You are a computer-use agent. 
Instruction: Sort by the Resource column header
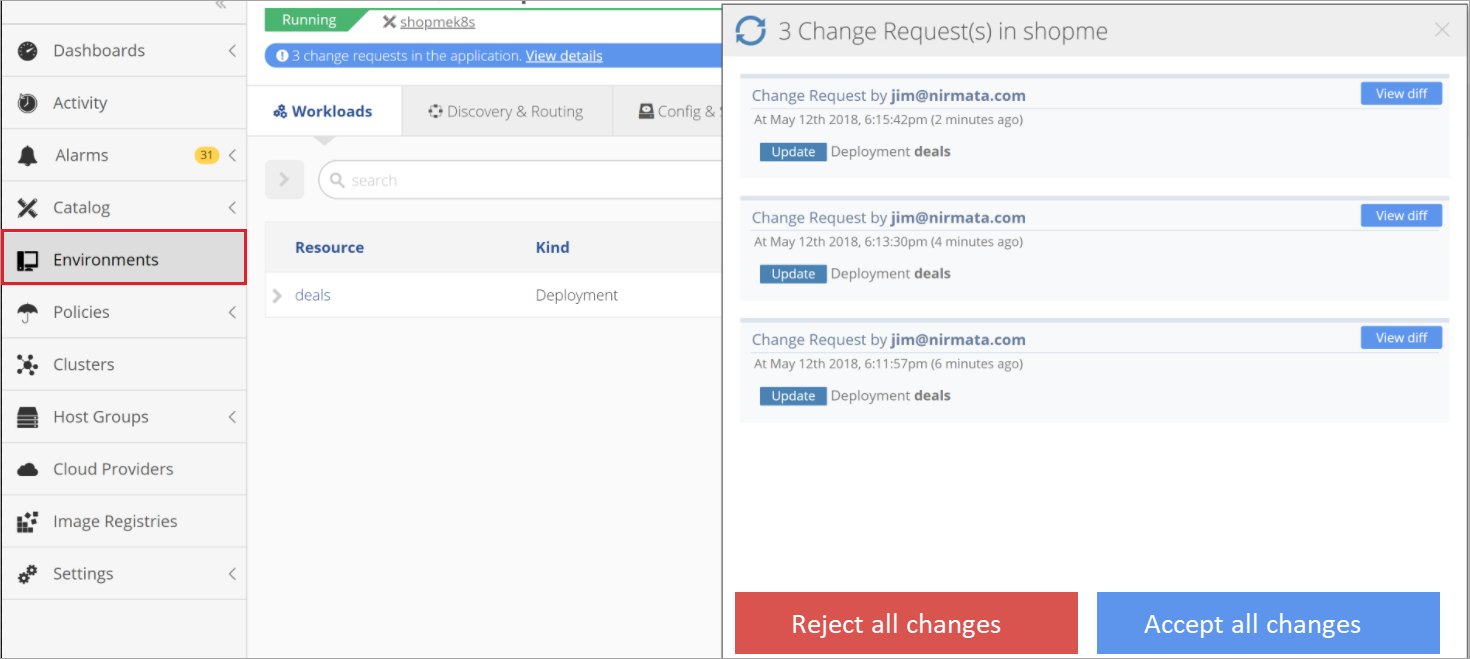click(x=329, y=247)
